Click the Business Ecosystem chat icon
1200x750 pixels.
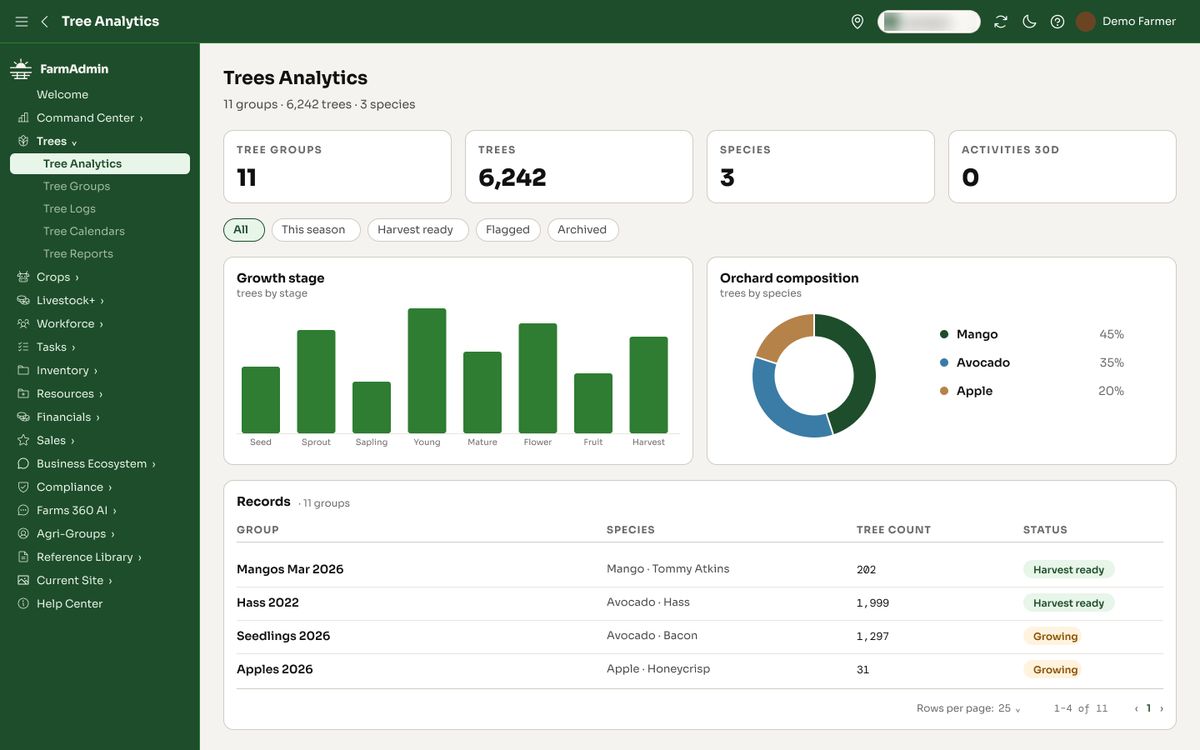tap(23, 464)
